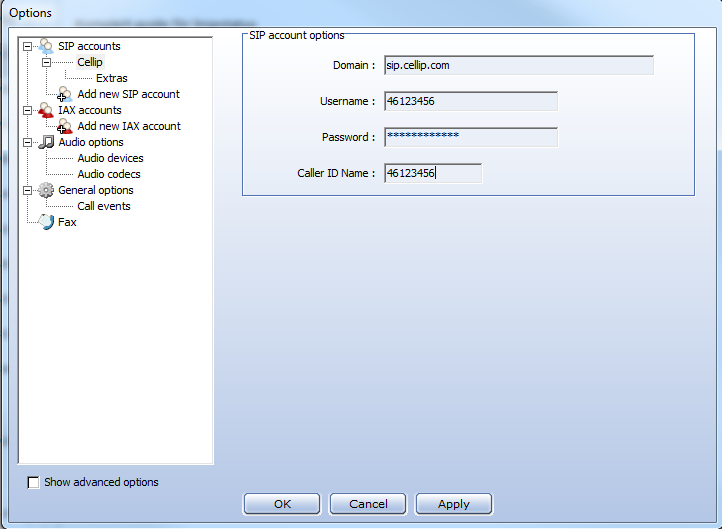Open the Audio devices settings
Screen dimensions: 722x529
point(111,158)
